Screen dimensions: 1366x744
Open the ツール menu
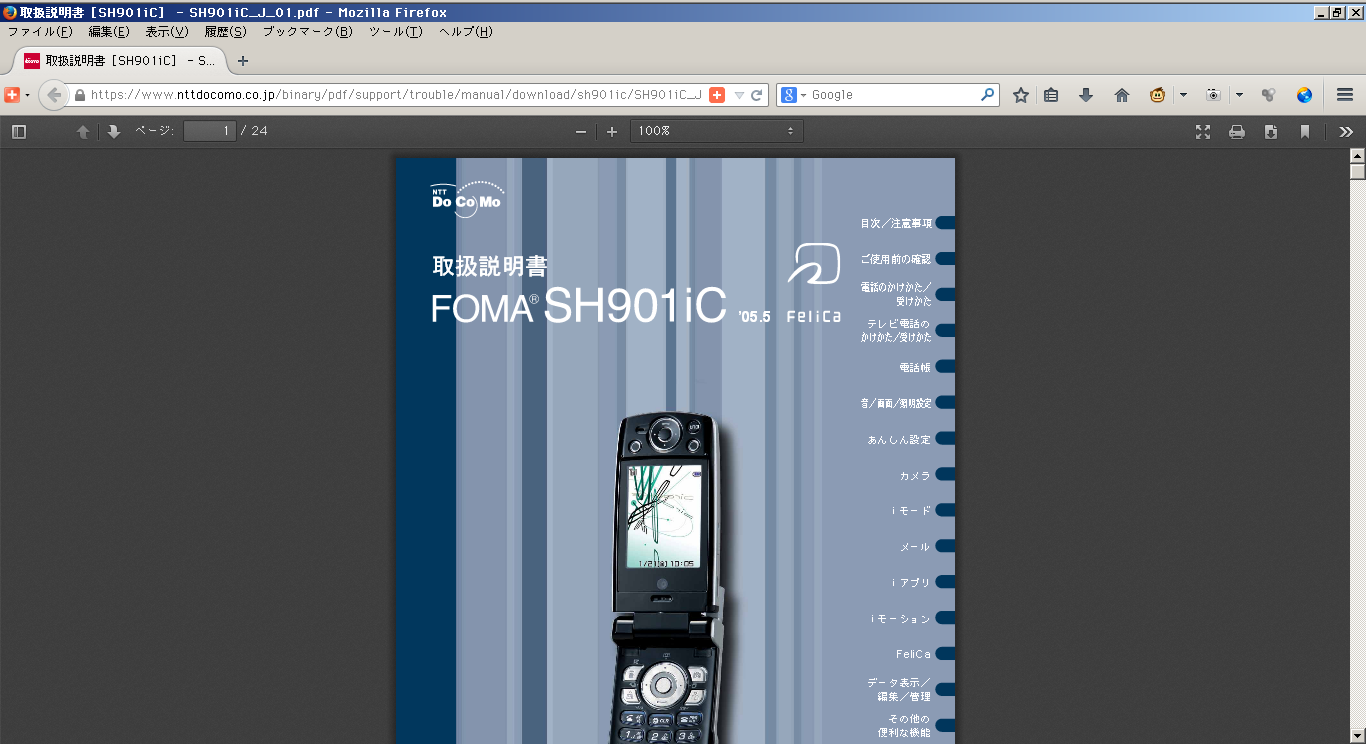(x=396, y=31)
